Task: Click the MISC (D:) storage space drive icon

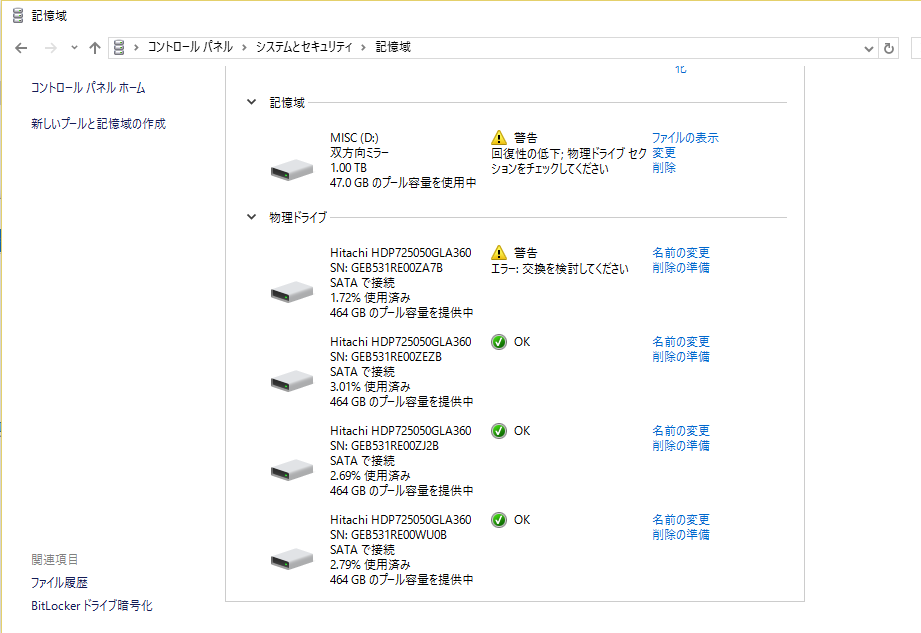Action: click(292, 170)
